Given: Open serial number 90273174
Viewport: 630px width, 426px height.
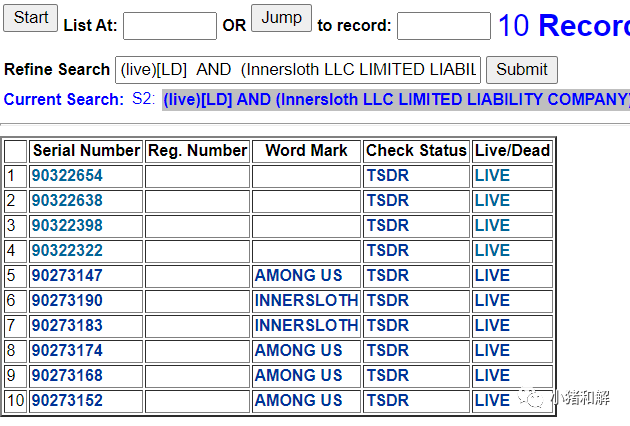Looking at the screenshot, I should coord(67,350).
